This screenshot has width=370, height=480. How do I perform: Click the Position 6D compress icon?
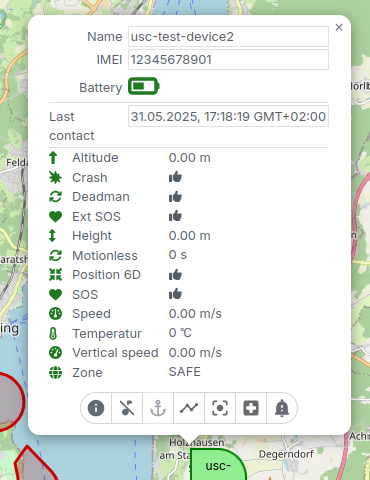pyautogui.click(x=55, y=275)
